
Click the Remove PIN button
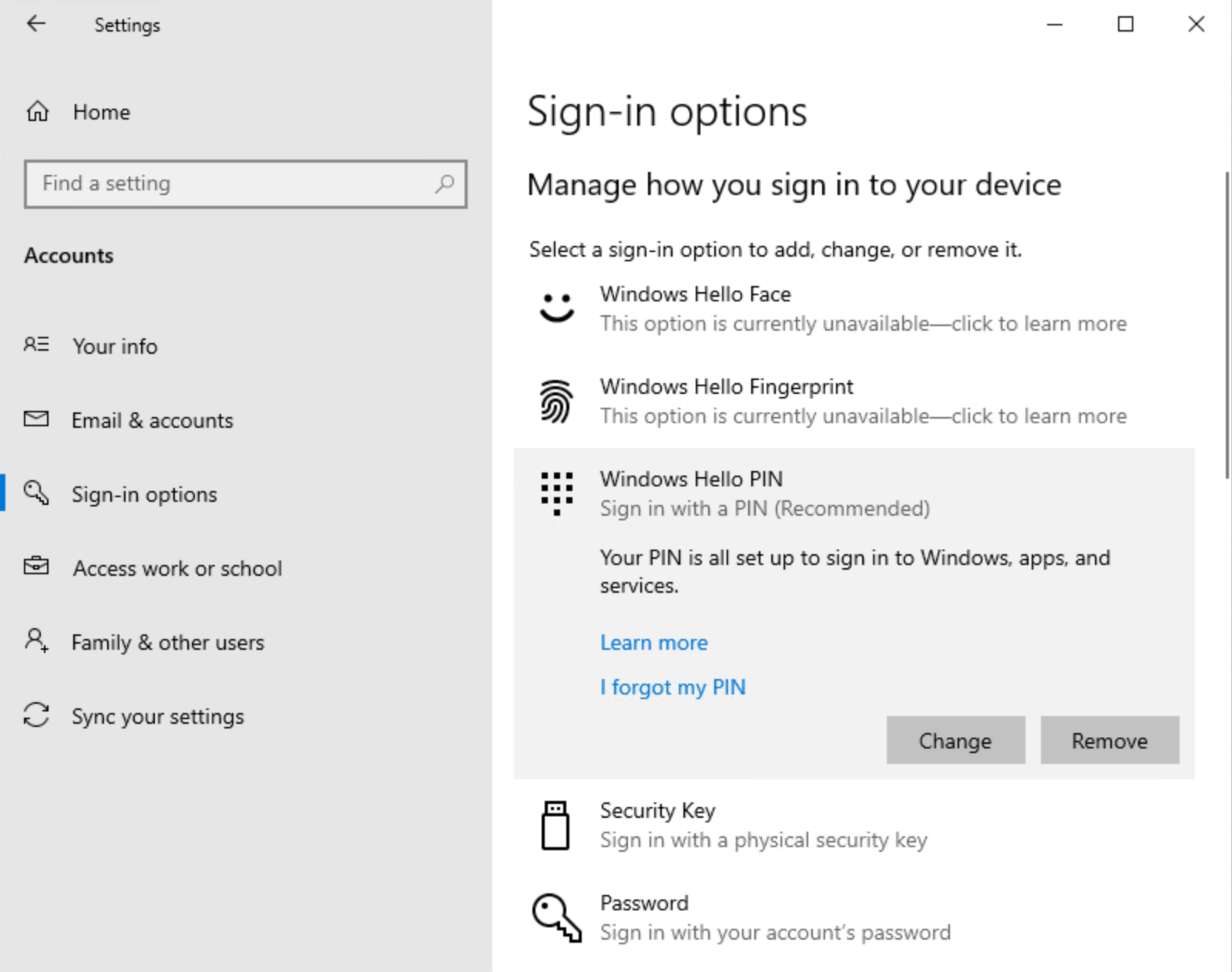pos(1109,740)
